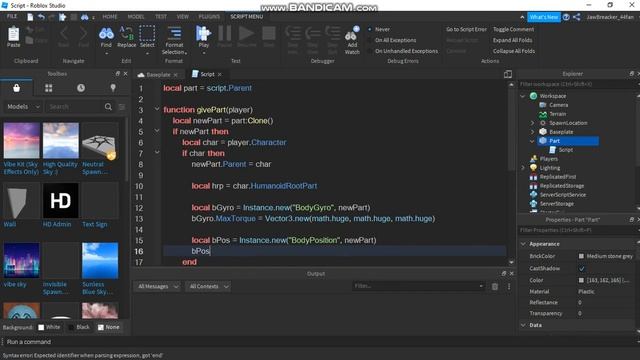Toggle the CastShadow checkbox
Screen dimensions: 640x360
pos(582,269)
